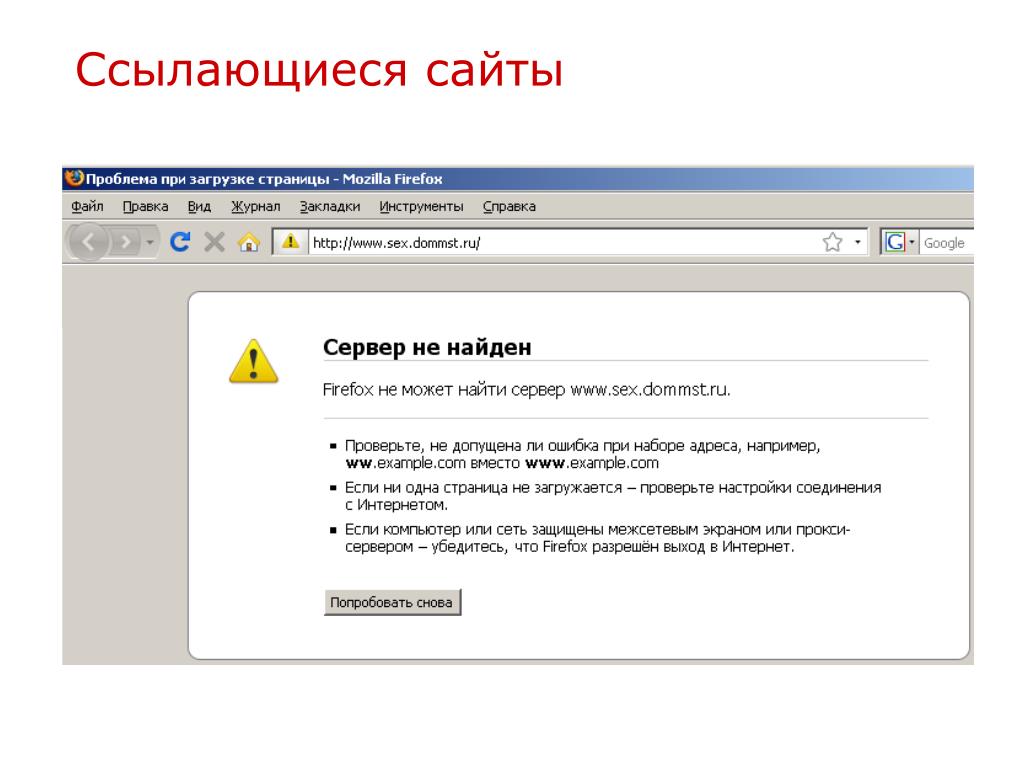Click the Попробовать снова button
The image size is (1024, 768).
click(x=392, y=602)
